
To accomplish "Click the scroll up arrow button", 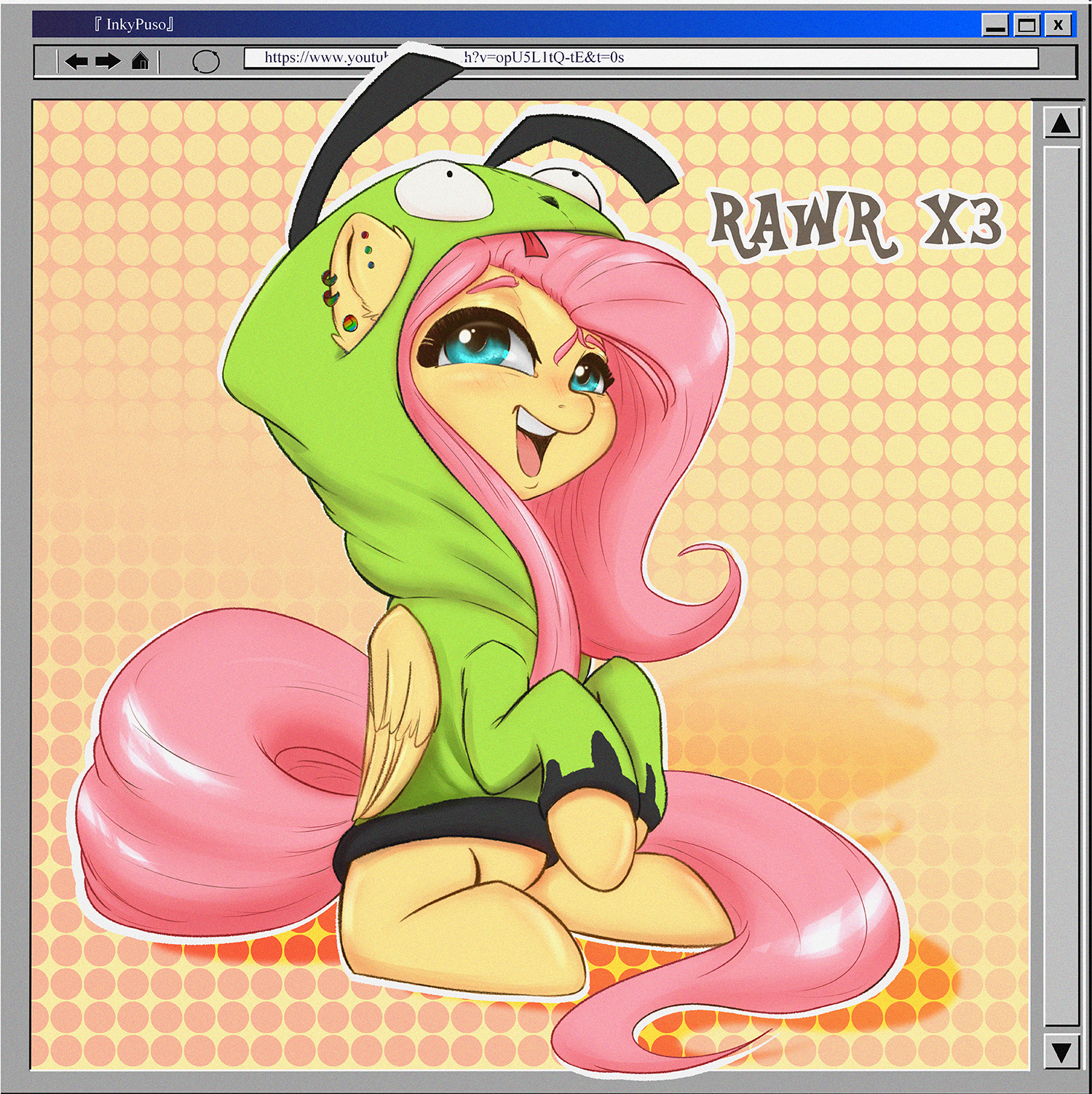I will (1061, 123).
